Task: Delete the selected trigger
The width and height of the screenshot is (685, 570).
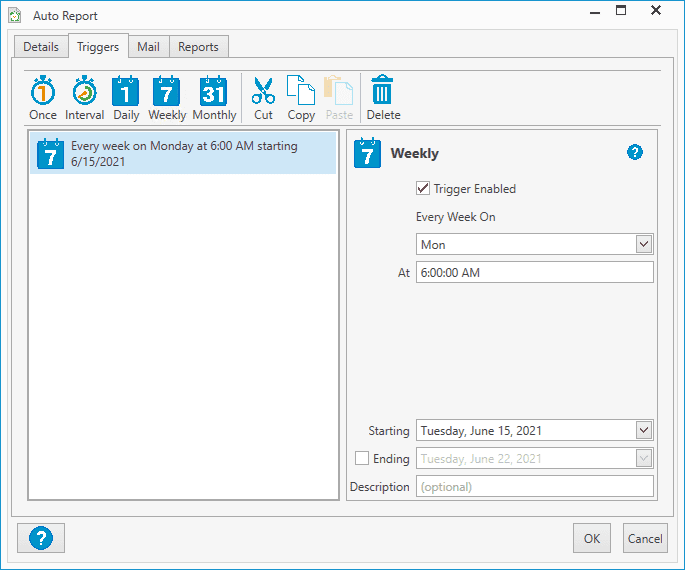Action: click(x=383, y=98)
